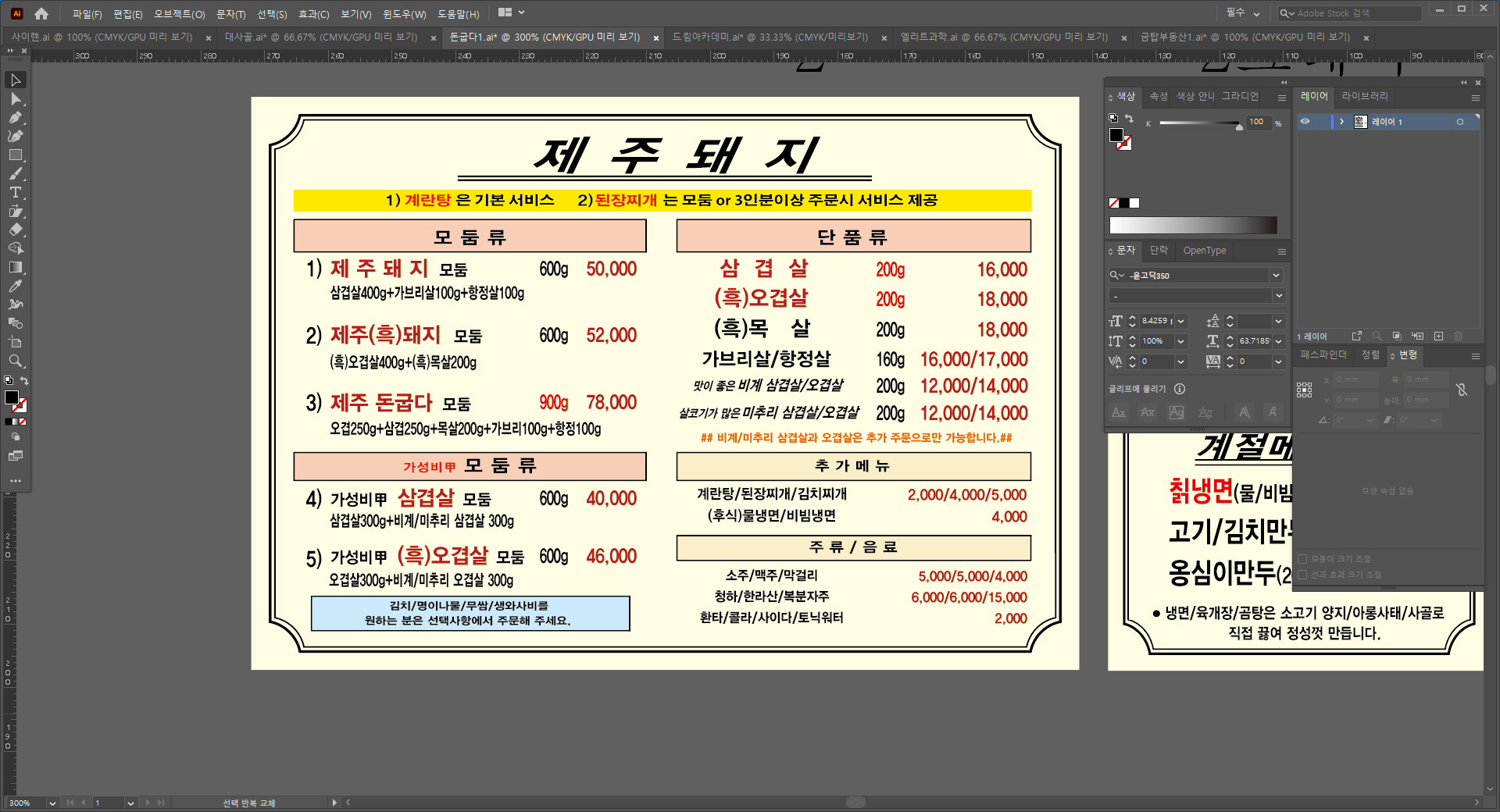Expand 레이어 1 sublayers
The image size is (1500, 812).
(x=1341, y=122)
